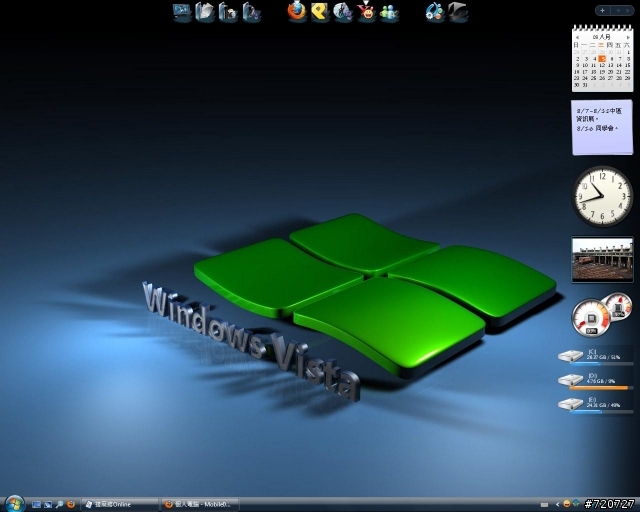Click the E: drive blue usage bar

[x=602, y=412]
